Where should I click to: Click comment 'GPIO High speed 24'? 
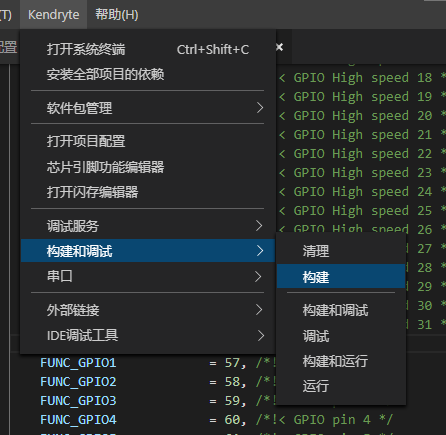click(363, 192)
